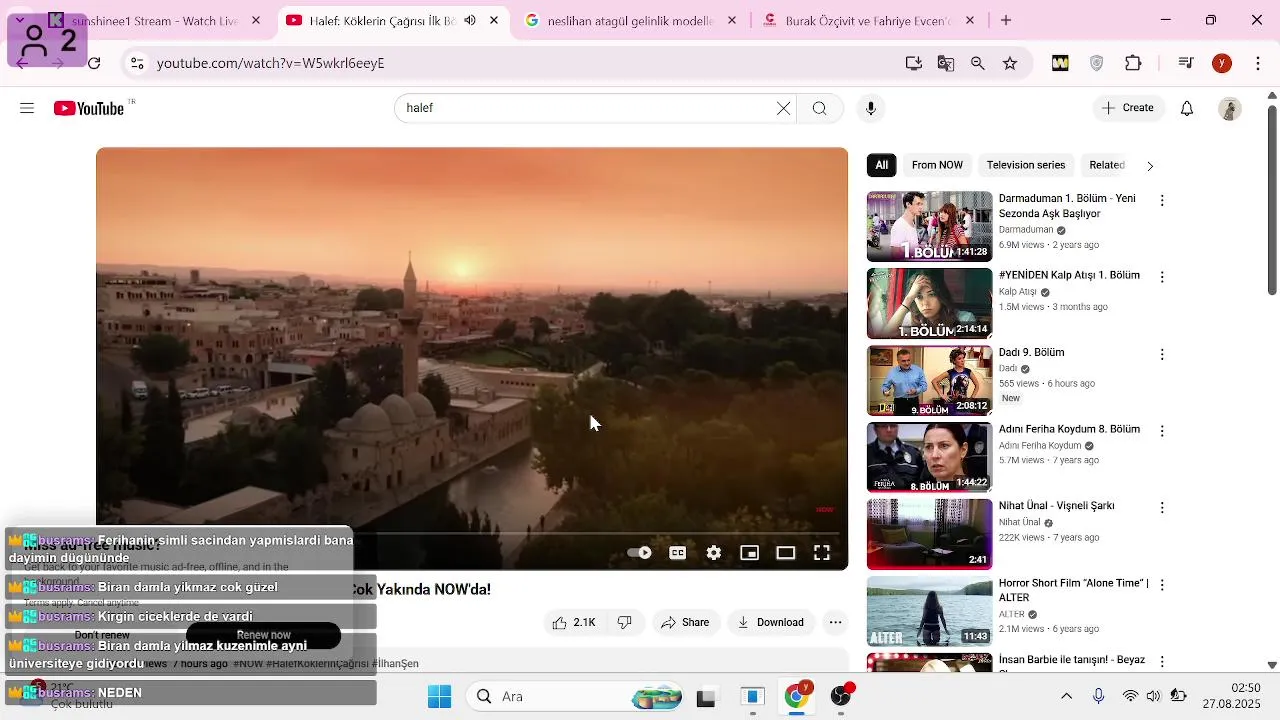The height and width of the screenshot is (720, 1280).
Task: Close the Halef: Köklerin Çağrısı tab
Action: pos(494,20)
